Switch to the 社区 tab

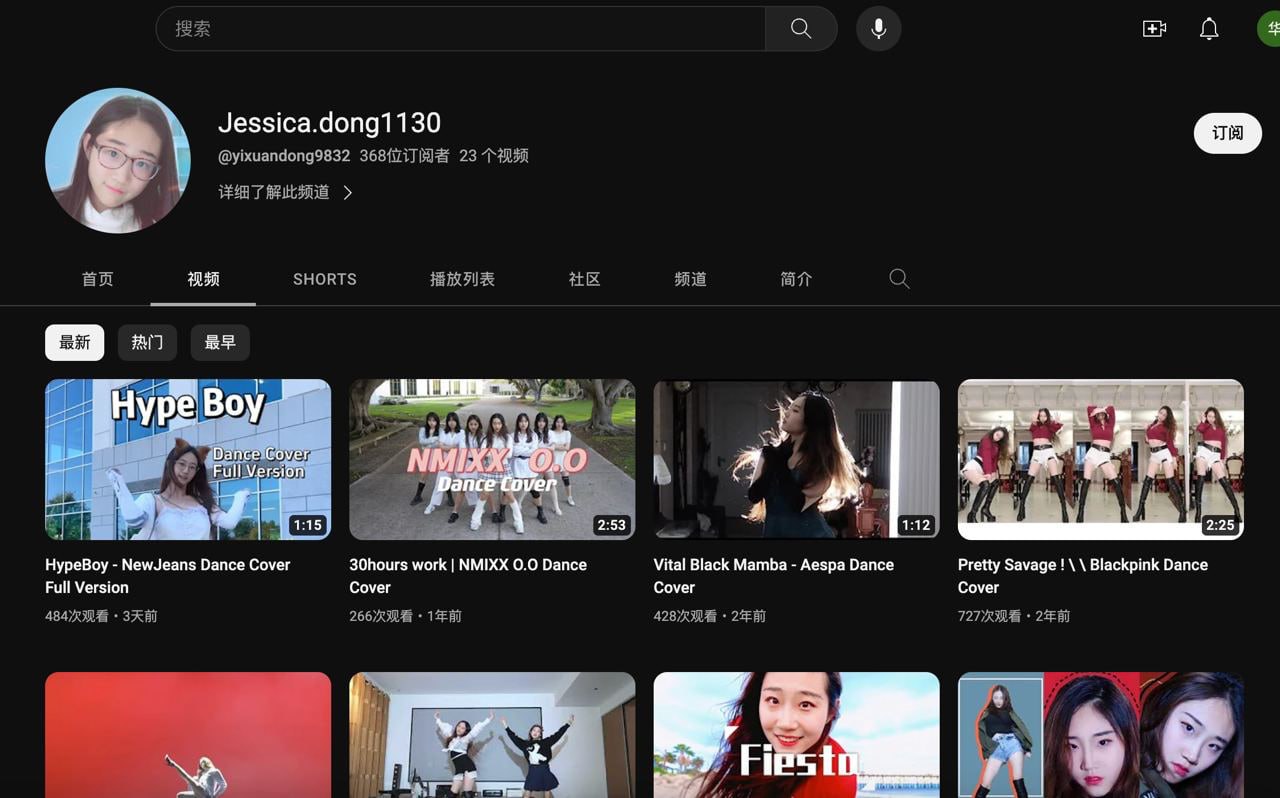tap(584, 279)
